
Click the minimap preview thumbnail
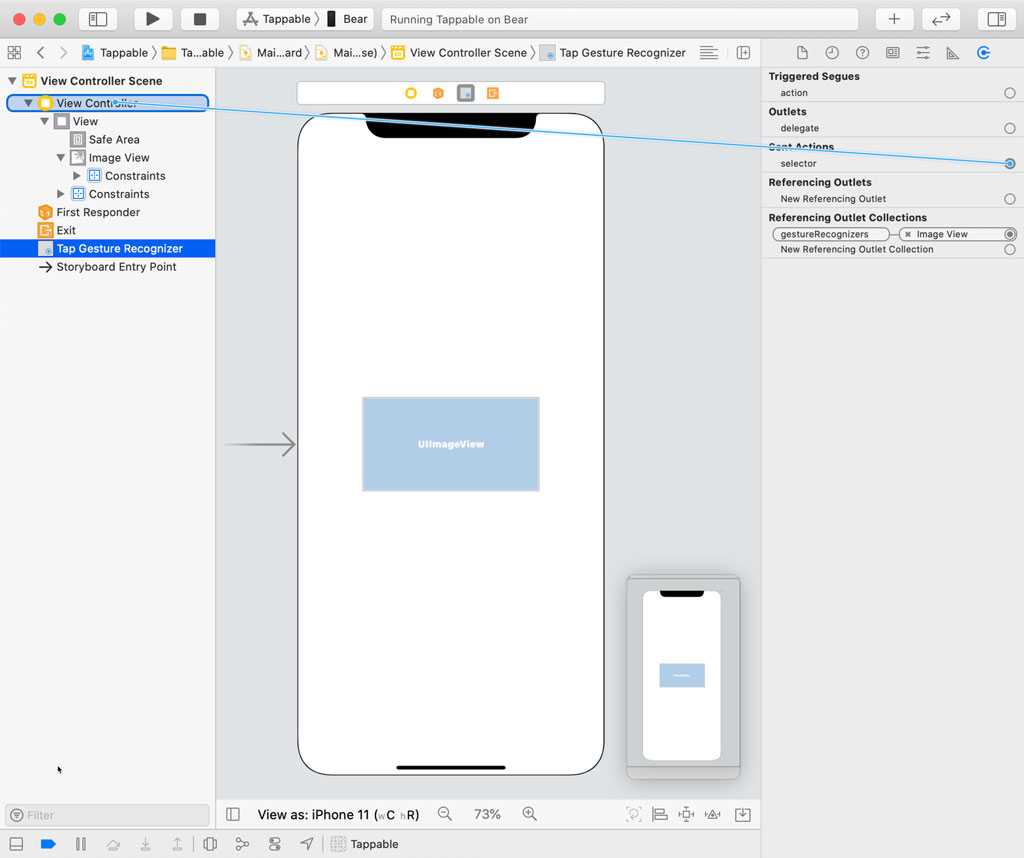pos(683,676)
